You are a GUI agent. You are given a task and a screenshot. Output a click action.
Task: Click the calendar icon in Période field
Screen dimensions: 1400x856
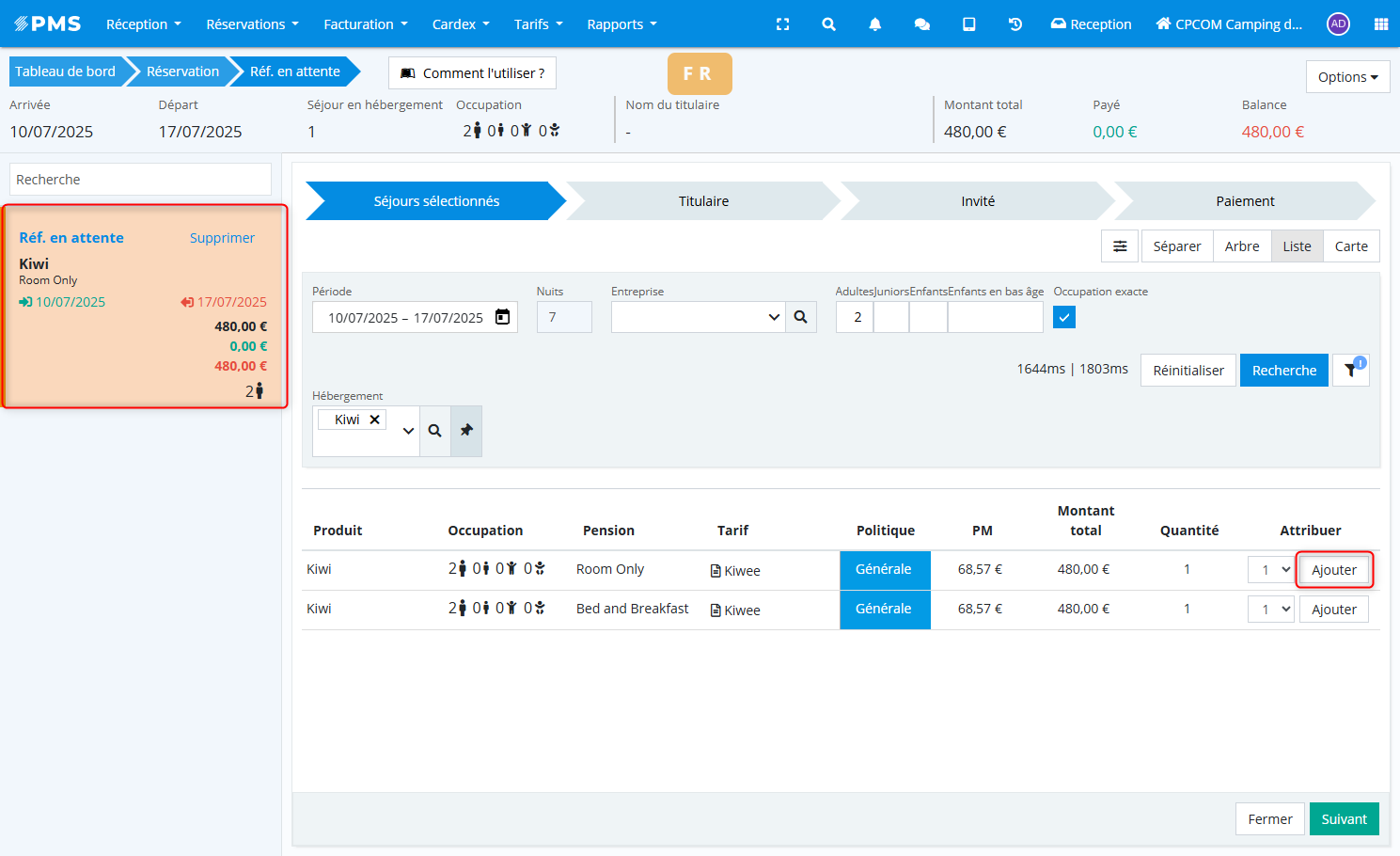(x=503, y=317)
